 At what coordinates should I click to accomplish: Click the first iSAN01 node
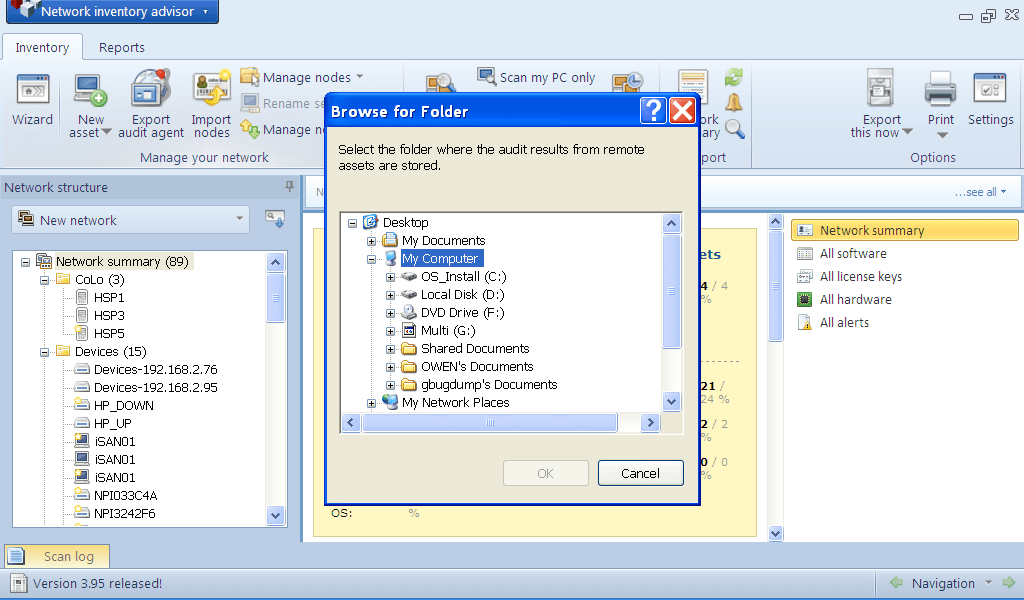click(x=115, y=441)
